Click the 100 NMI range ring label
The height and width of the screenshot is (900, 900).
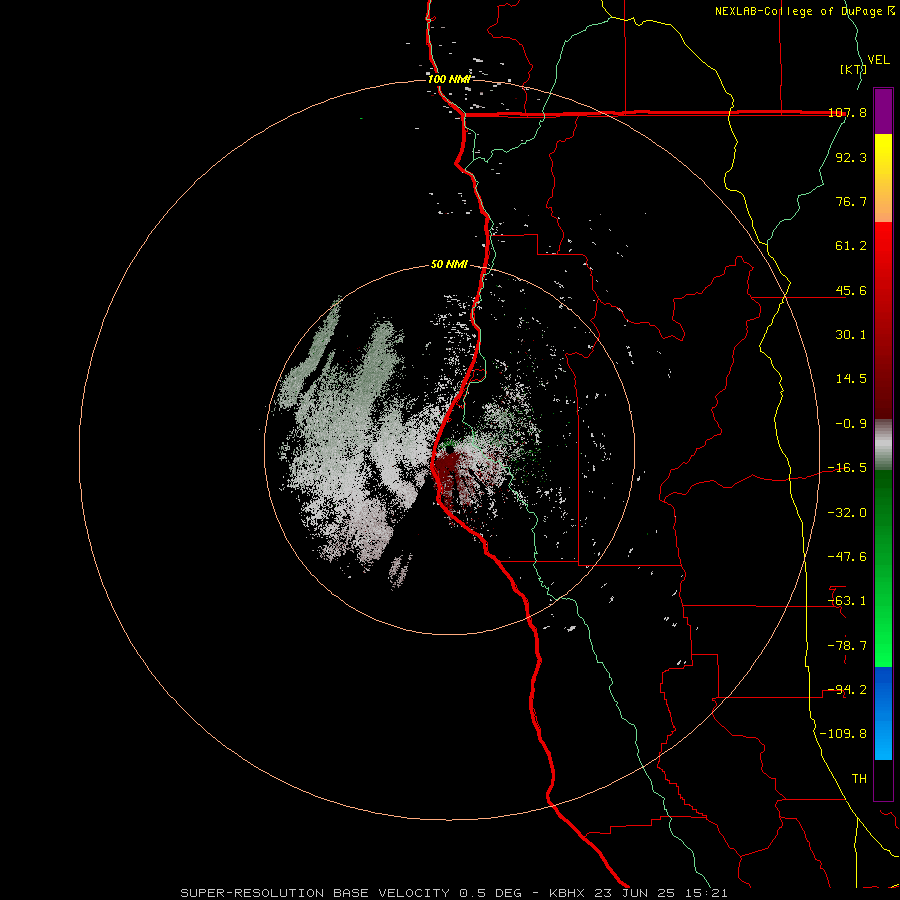click(449, 79)
